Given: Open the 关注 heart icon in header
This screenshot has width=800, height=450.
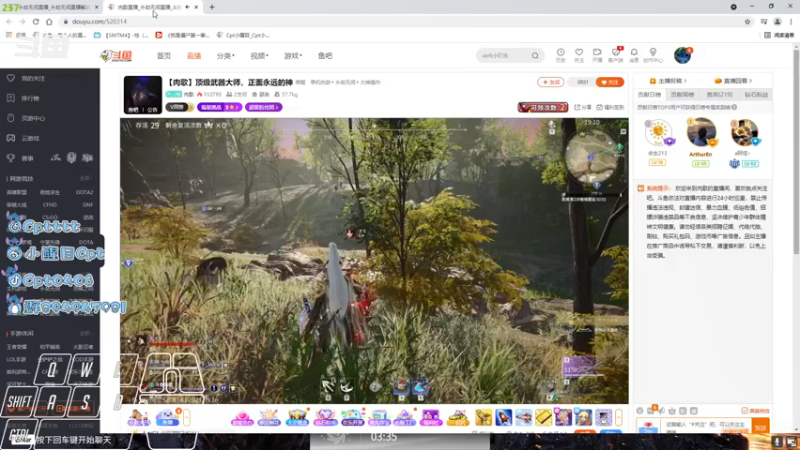Looking at the screenshot, I should (579, 55).
